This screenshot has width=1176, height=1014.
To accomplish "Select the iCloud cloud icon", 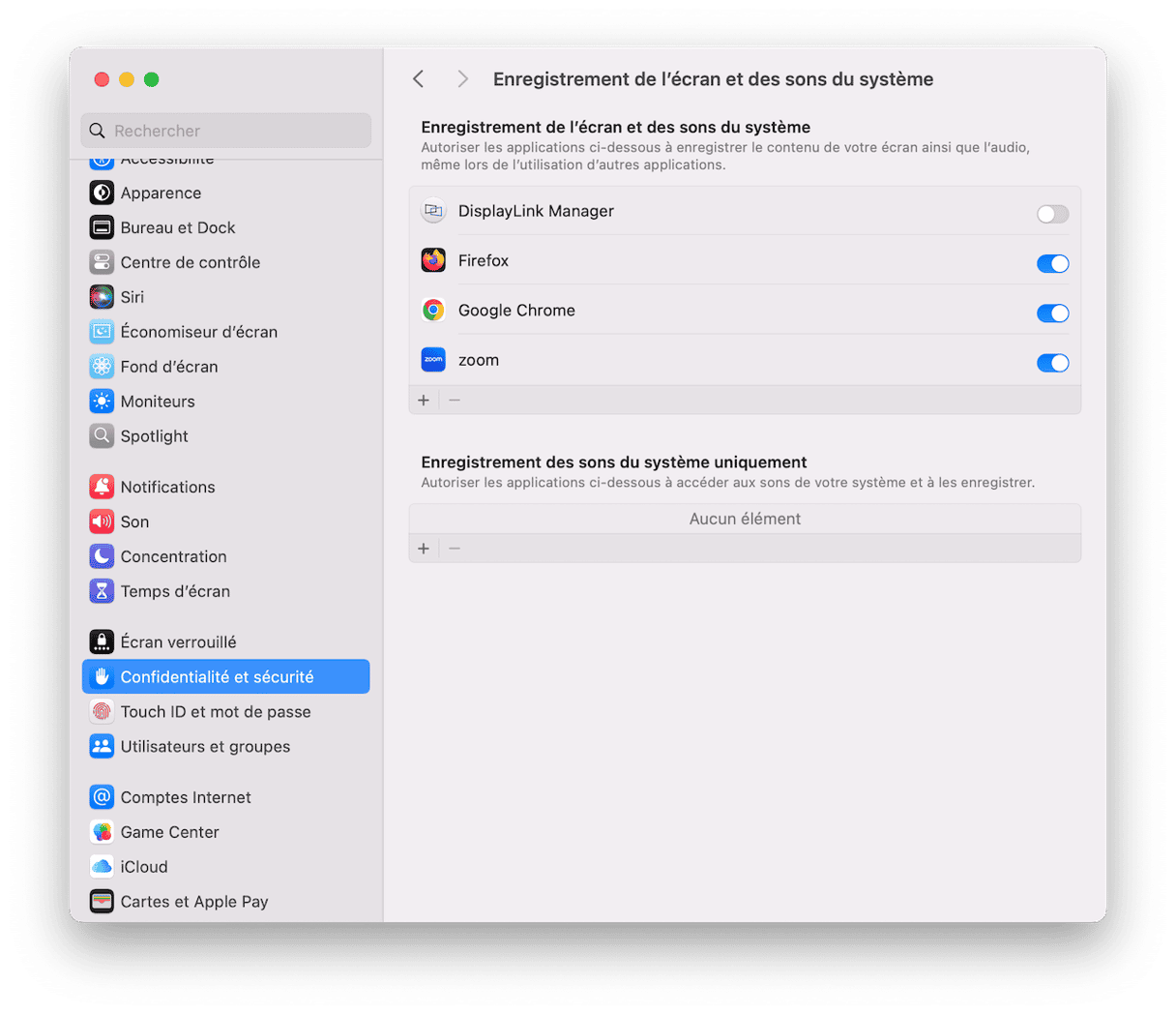I will coord(102,867).
